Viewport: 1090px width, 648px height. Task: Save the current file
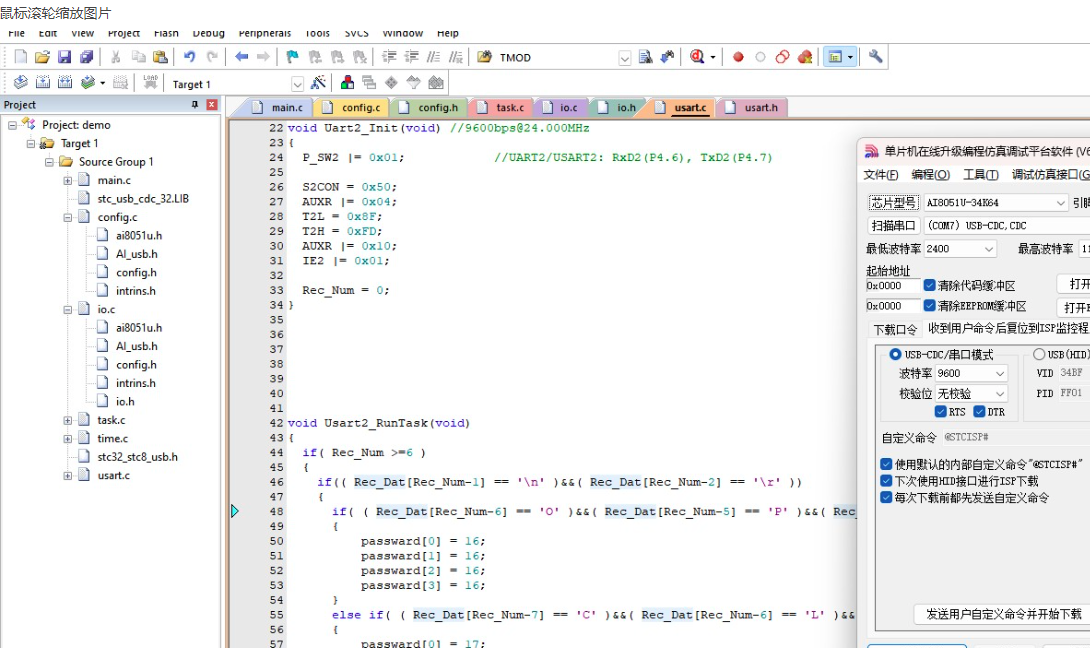(65, 57)
